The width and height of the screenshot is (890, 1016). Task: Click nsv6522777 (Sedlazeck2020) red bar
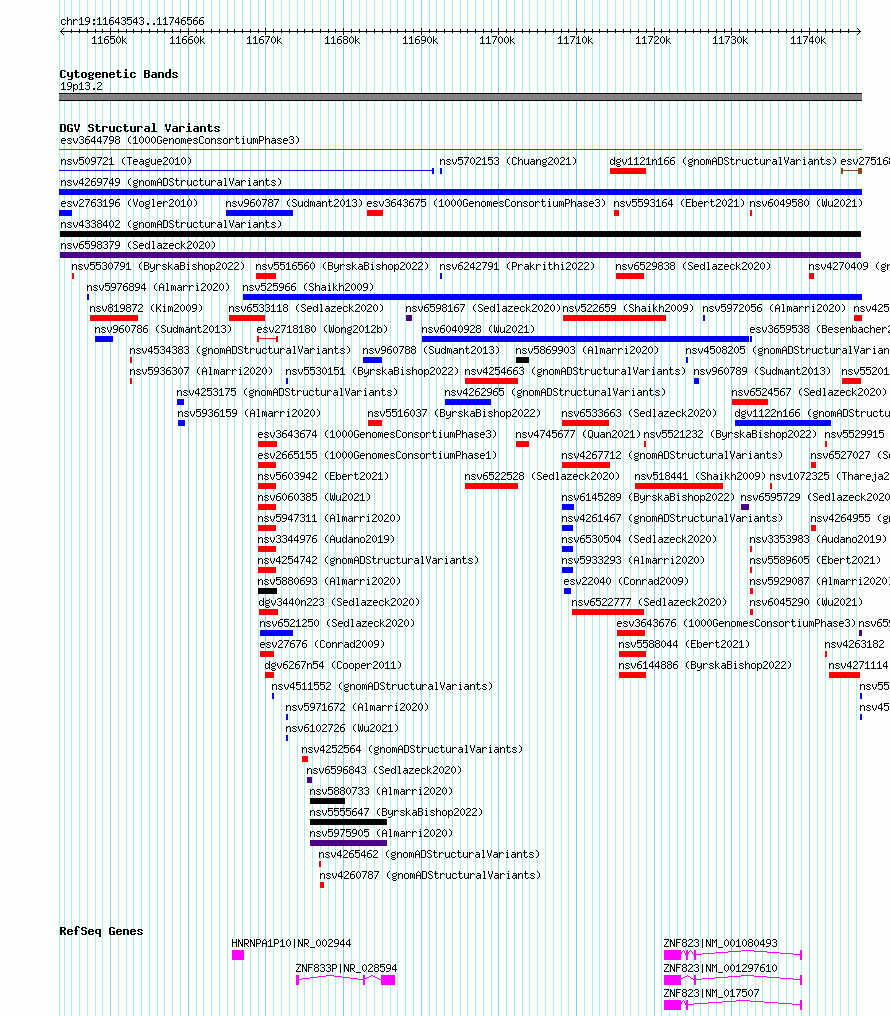point(608,612)
